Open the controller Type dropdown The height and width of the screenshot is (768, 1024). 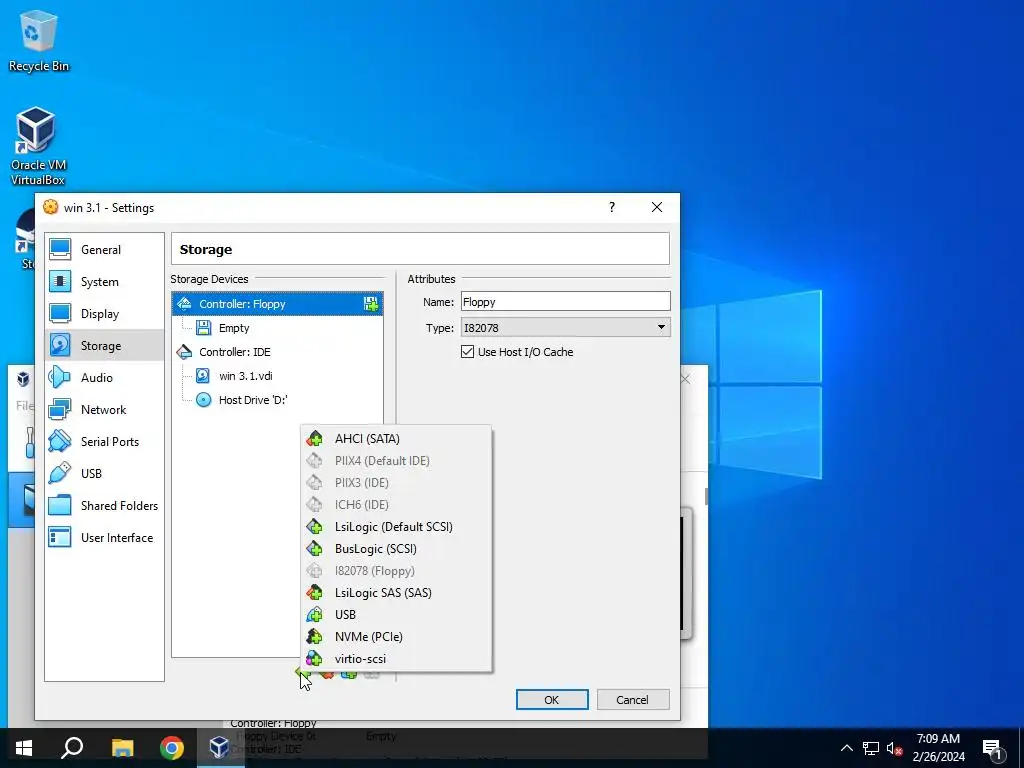point(566,327)
